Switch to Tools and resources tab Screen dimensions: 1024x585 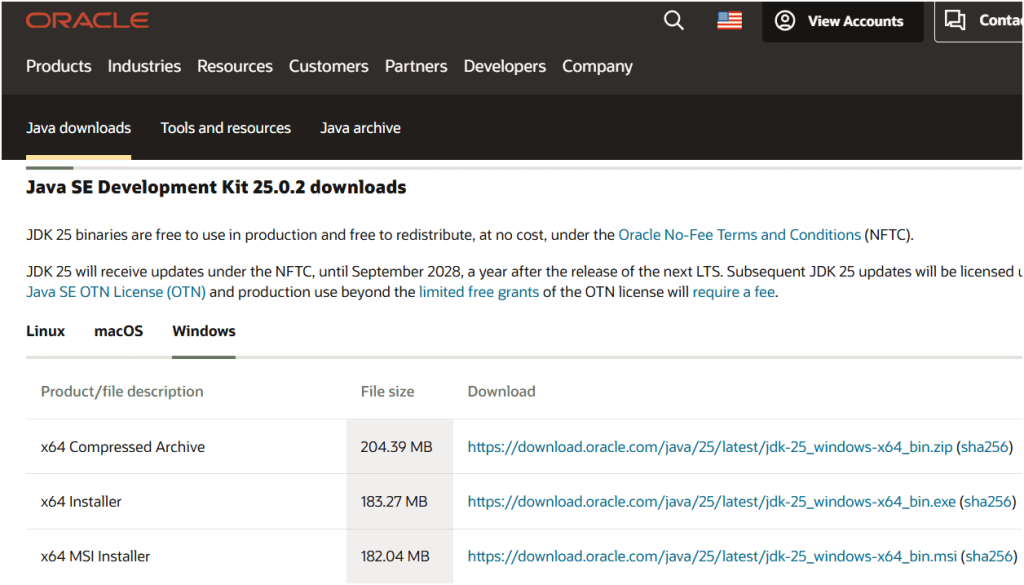coord(225,128)
